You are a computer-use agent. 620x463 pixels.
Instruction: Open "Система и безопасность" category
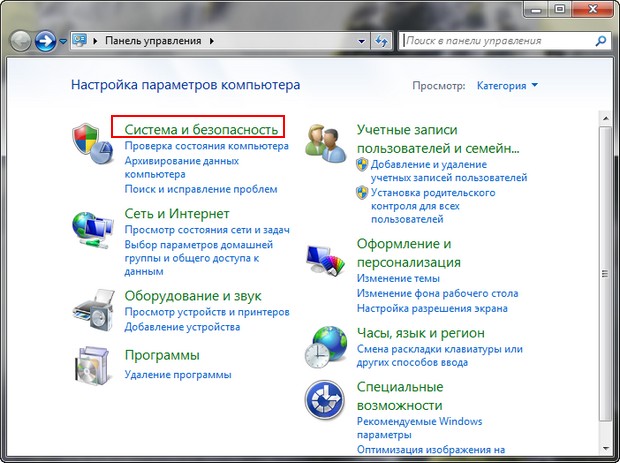coord(201,129)
